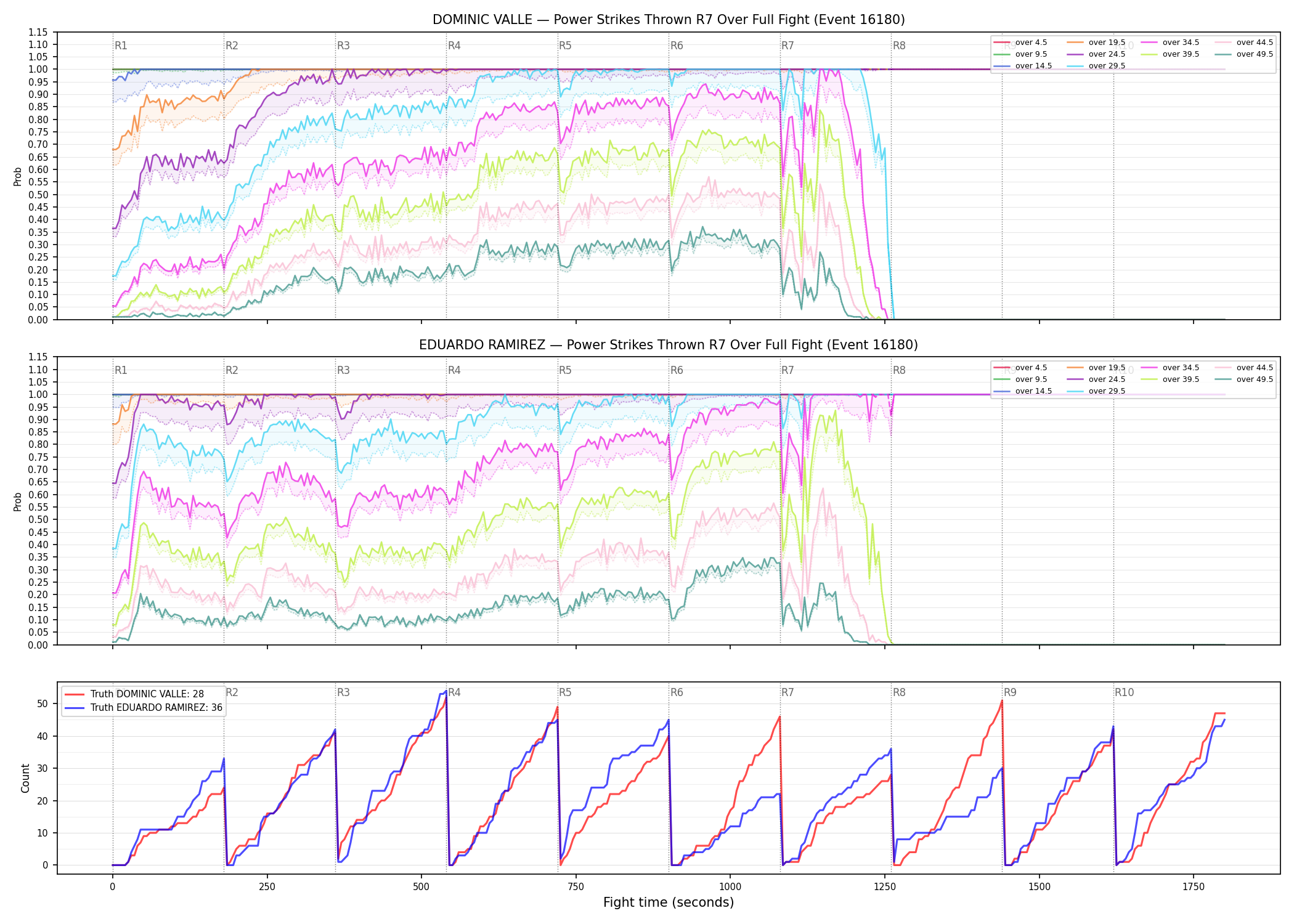Viewport: 1294px width, 924px height.
Task: Click the EDUARDO RAMIREZ chart title
Action: pos(669,345)
